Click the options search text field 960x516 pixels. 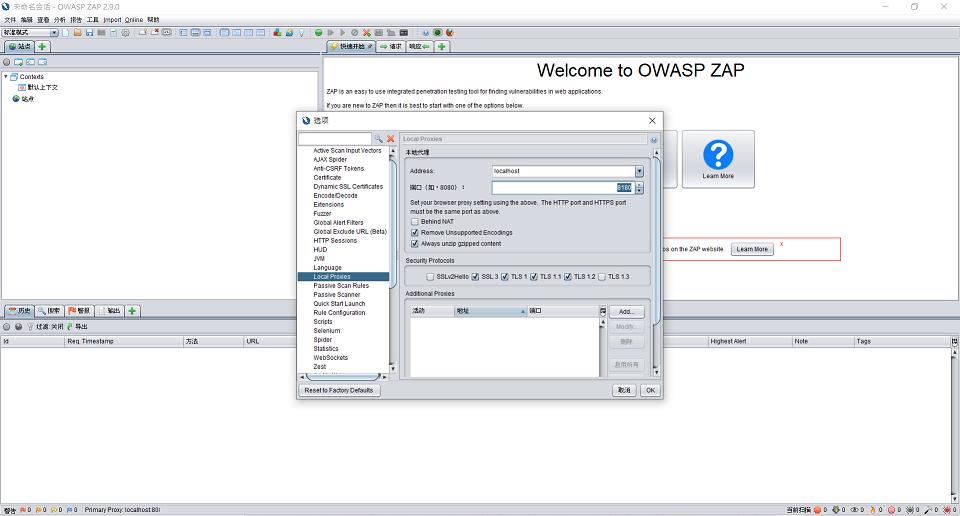pyautogui.click(x=335, y=139)
